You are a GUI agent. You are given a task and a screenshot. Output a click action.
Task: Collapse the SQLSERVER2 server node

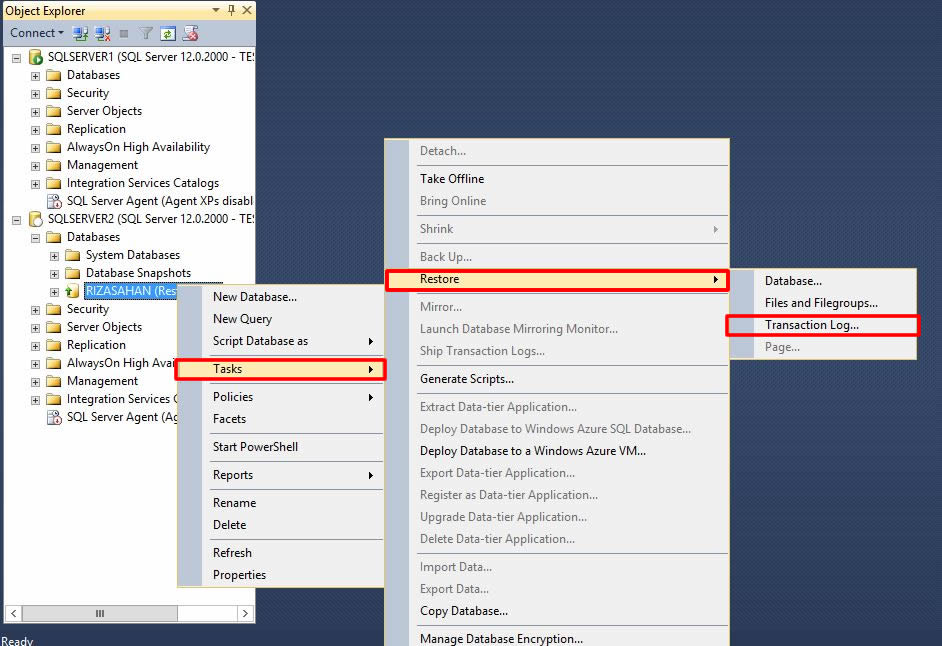[17, 219]
